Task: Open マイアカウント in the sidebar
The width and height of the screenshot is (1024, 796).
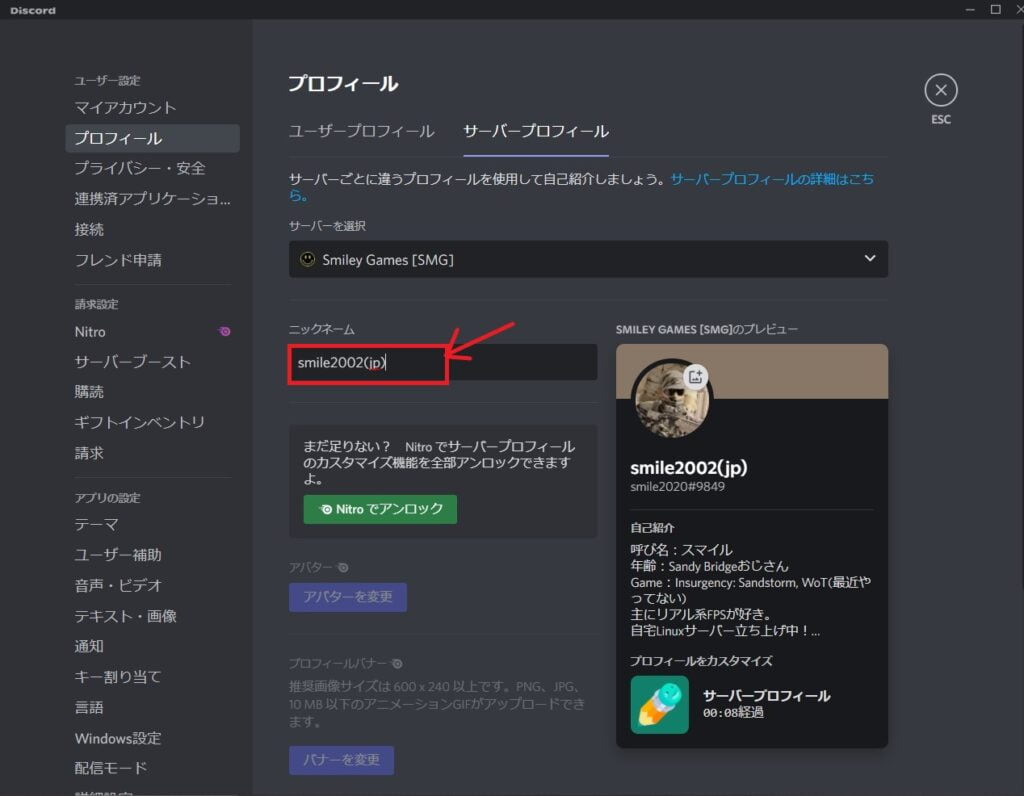Action: pos(125,107)
